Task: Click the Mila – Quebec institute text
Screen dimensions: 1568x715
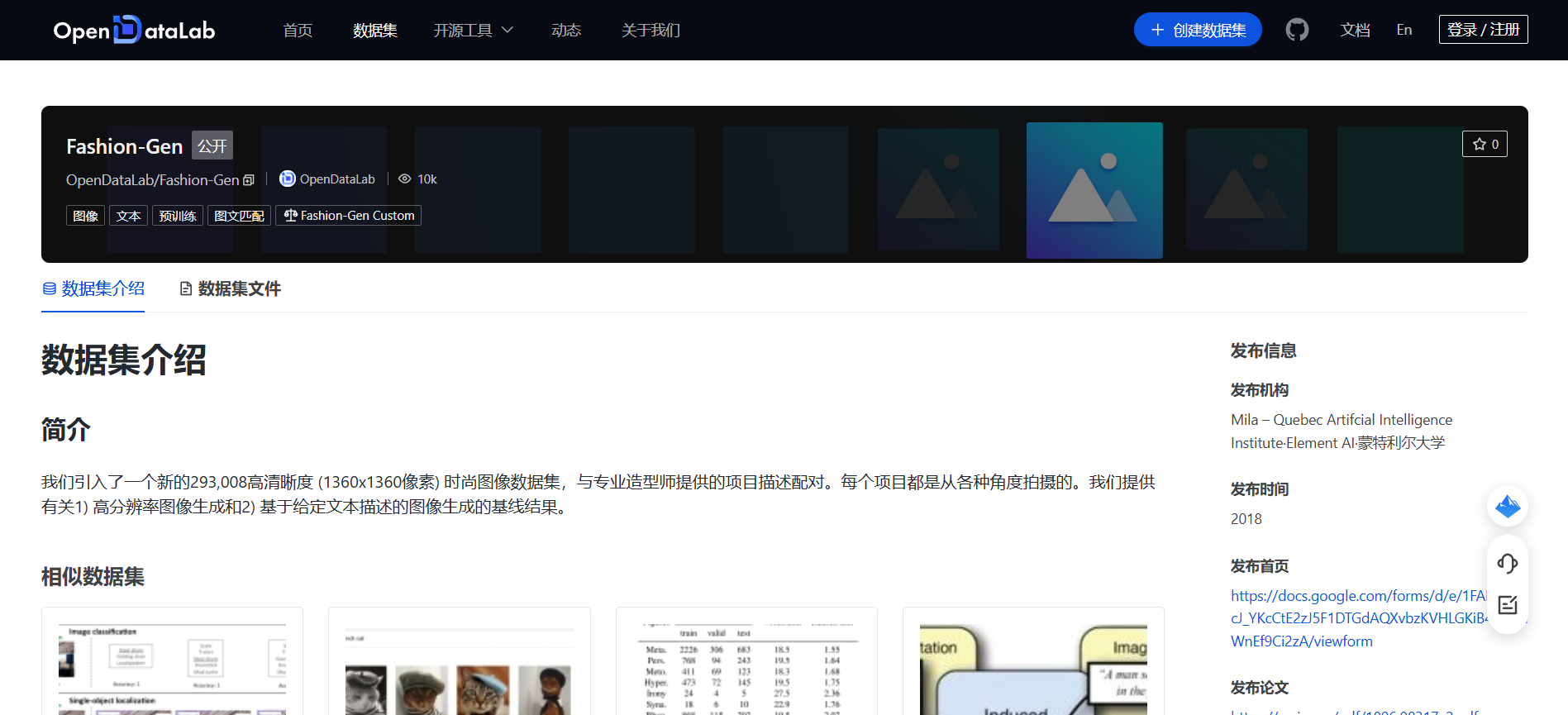Action: coord(1342,431)
